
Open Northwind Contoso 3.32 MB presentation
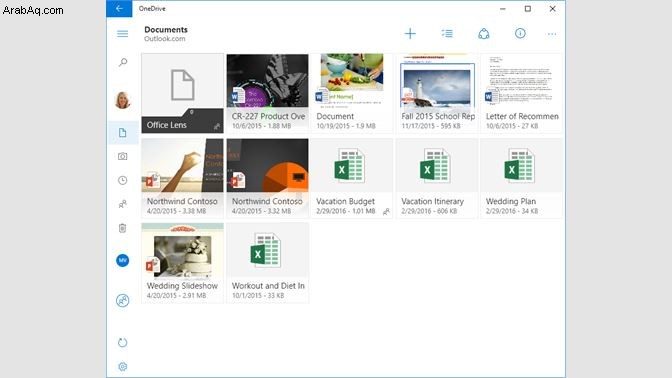267,178
